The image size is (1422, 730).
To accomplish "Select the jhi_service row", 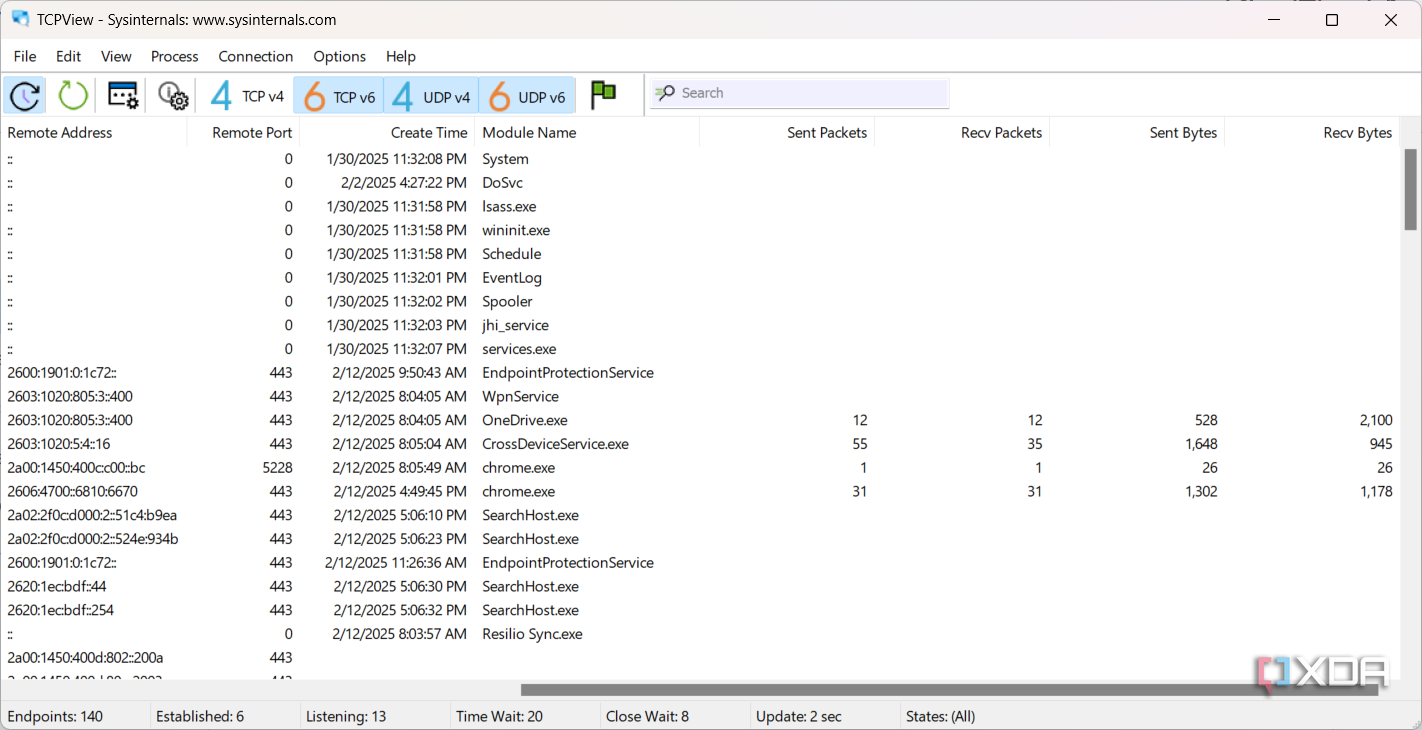I will click(700, 325).
